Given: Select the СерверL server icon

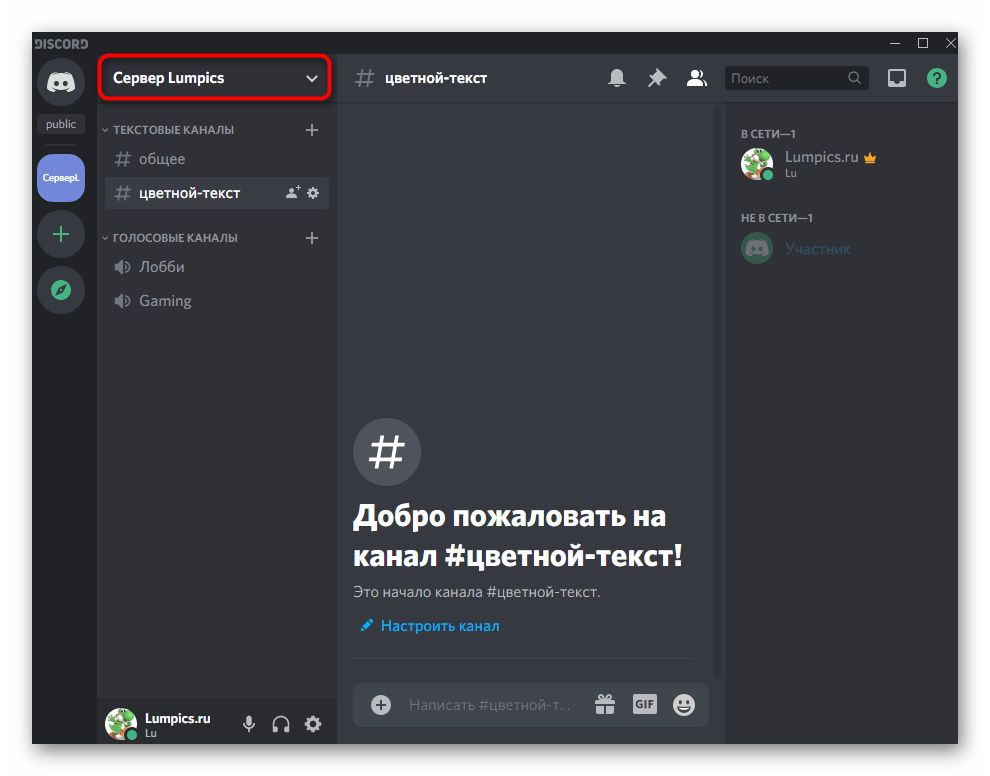Looking at the screenshot, I should (x=61, y=178).
